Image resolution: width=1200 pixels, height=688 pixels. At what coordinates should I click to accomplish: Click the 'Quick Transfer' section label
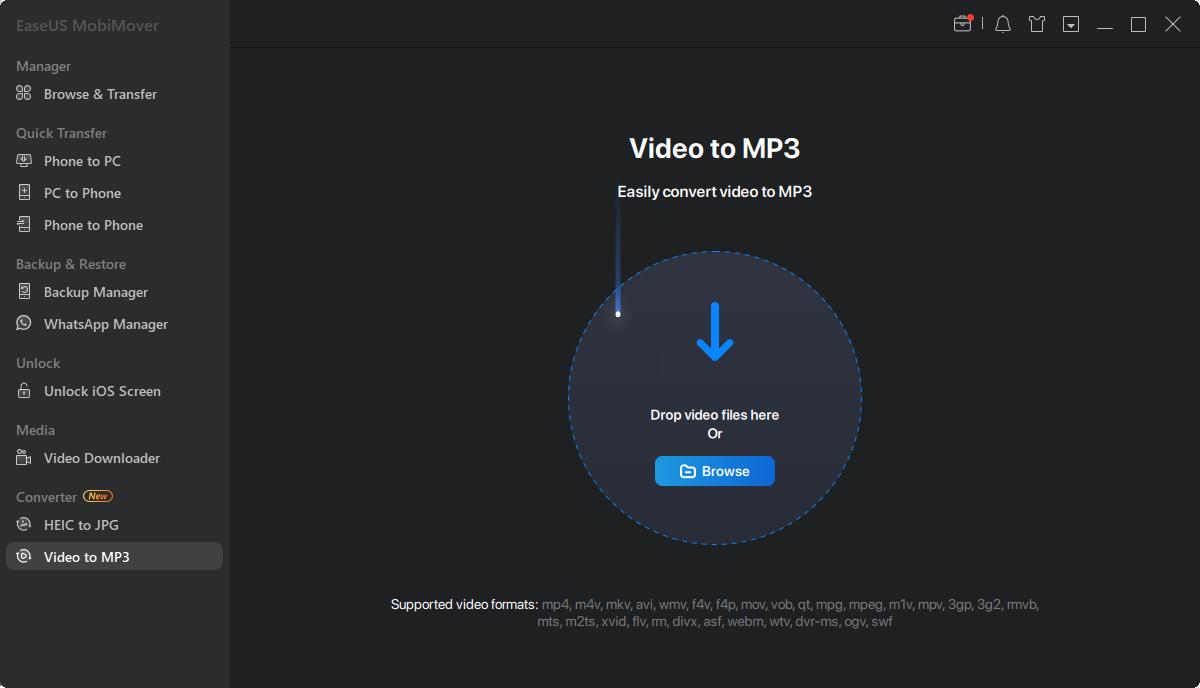tap(61, 133)
